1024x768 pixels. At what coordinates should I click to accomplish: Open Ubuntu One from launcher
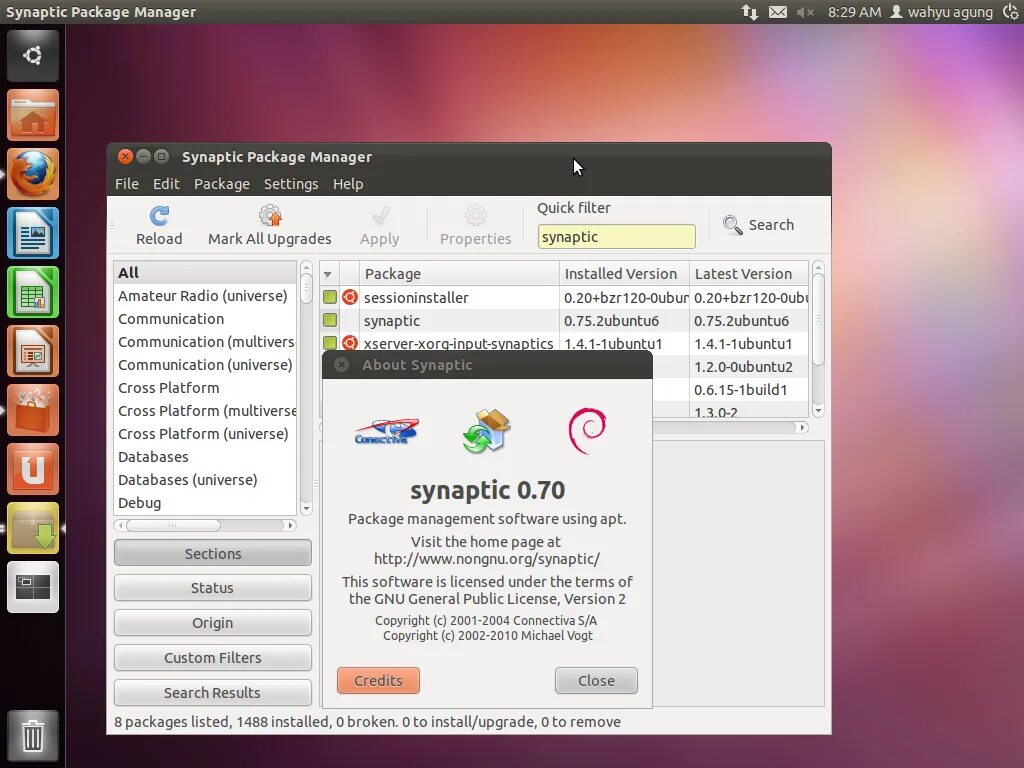click(x=33, y=469)
